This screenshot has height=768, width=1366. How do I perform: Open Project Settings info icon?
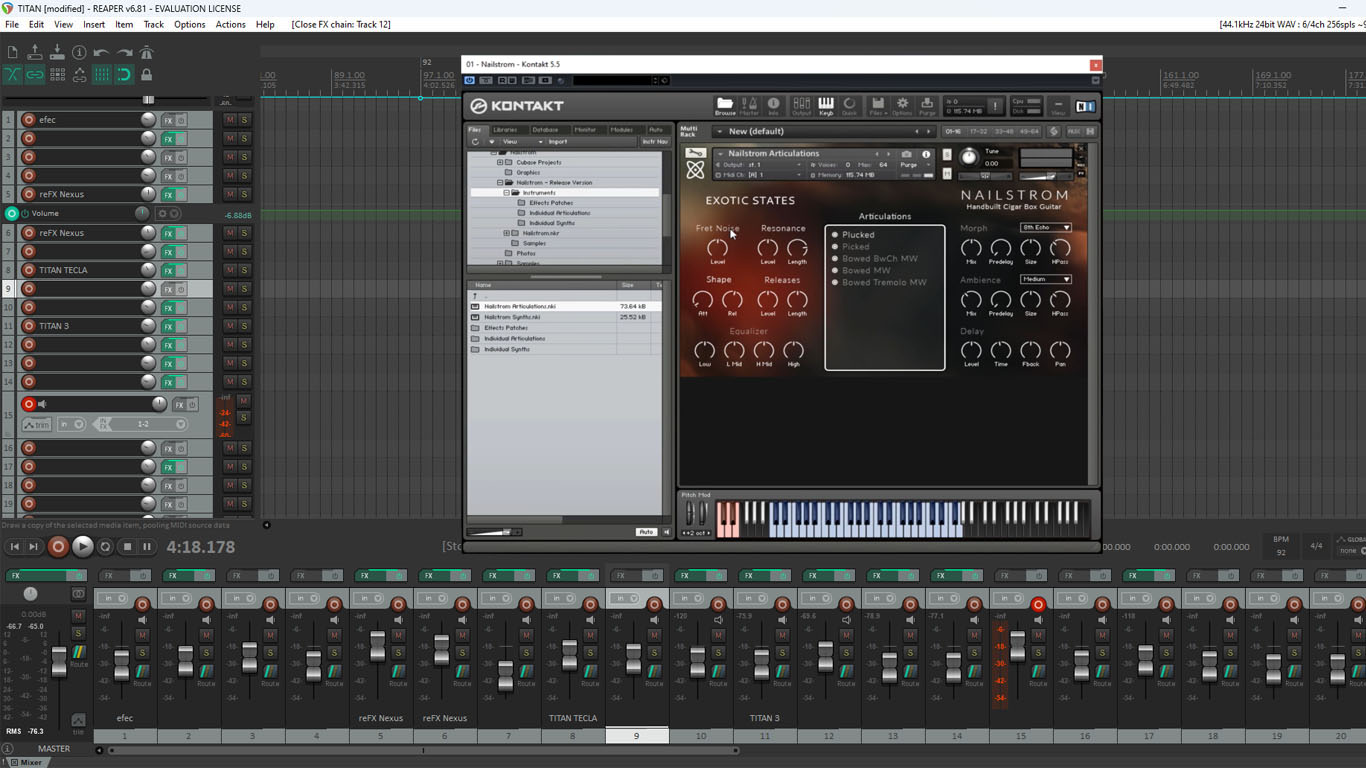(79, 53)
